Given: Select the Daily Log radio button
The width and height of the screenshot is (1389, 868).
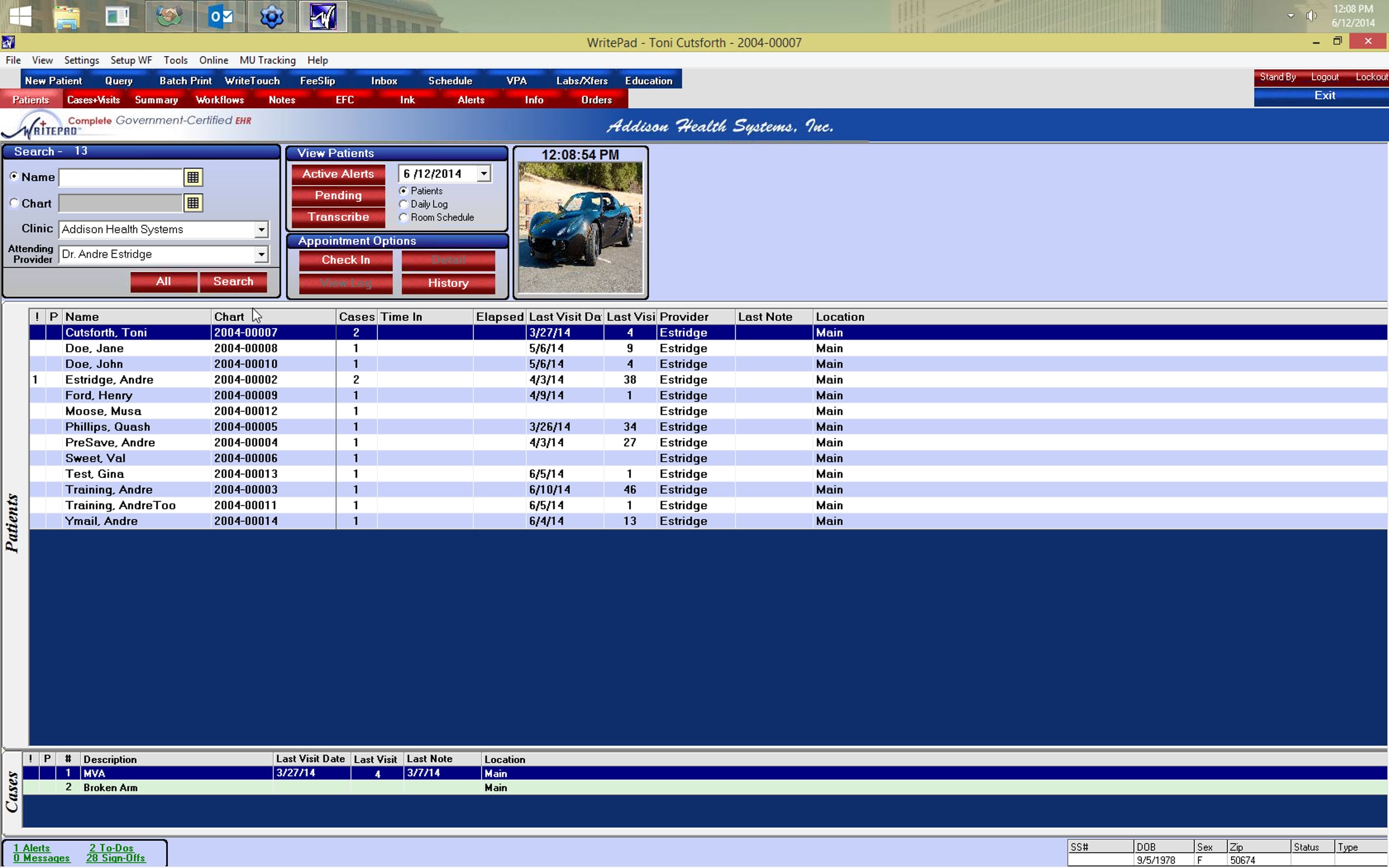Looking at the screenshot, I should click(x=403, y=204).
